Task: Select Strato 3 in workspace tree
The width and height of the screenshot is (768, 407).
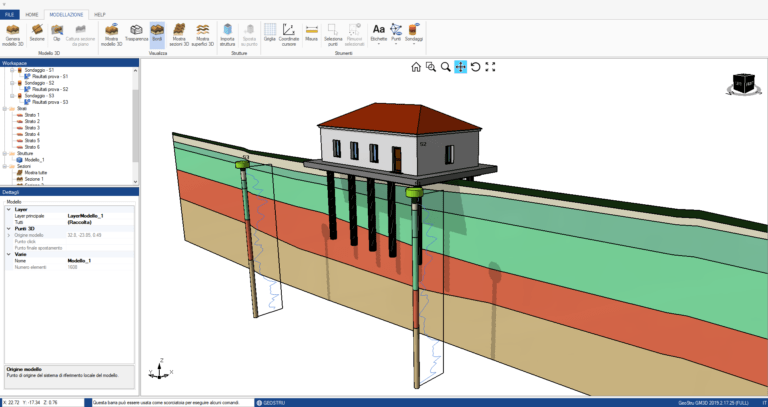Action: [x=31, y=128]
